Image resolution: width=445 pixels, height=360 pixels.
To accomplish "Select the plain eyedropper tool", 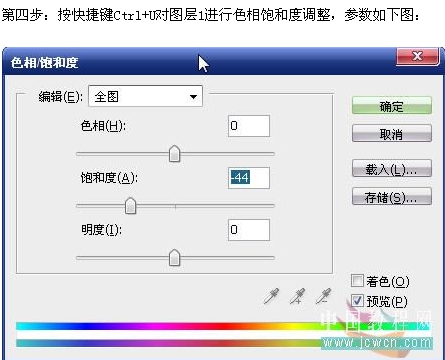I will tap(271, 296).
